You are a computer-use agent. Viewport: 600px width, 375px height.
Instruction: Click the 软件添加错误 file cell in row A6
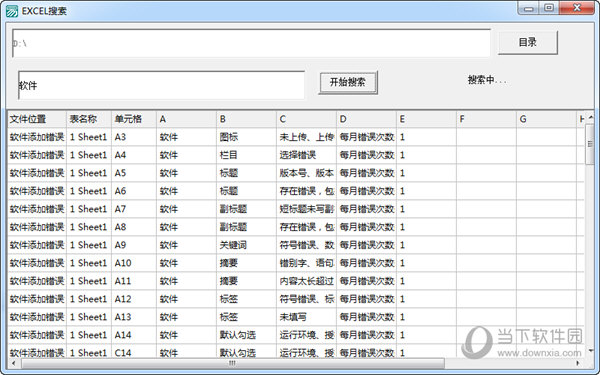click(x=37, y=191)
